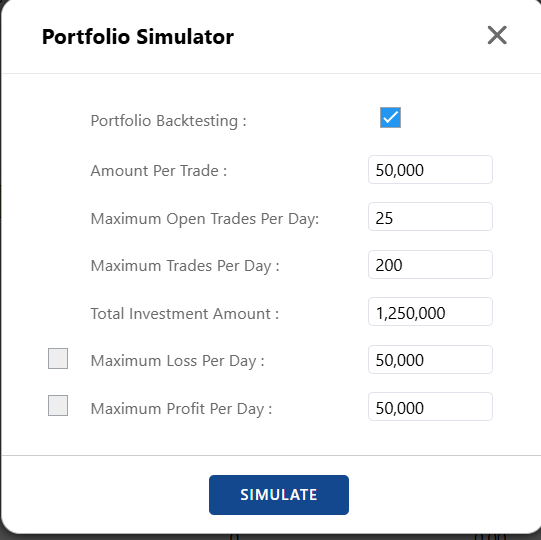Click the Total Investment Amount input box
This screenshot has width=541, height=540.
click(430, 312)
